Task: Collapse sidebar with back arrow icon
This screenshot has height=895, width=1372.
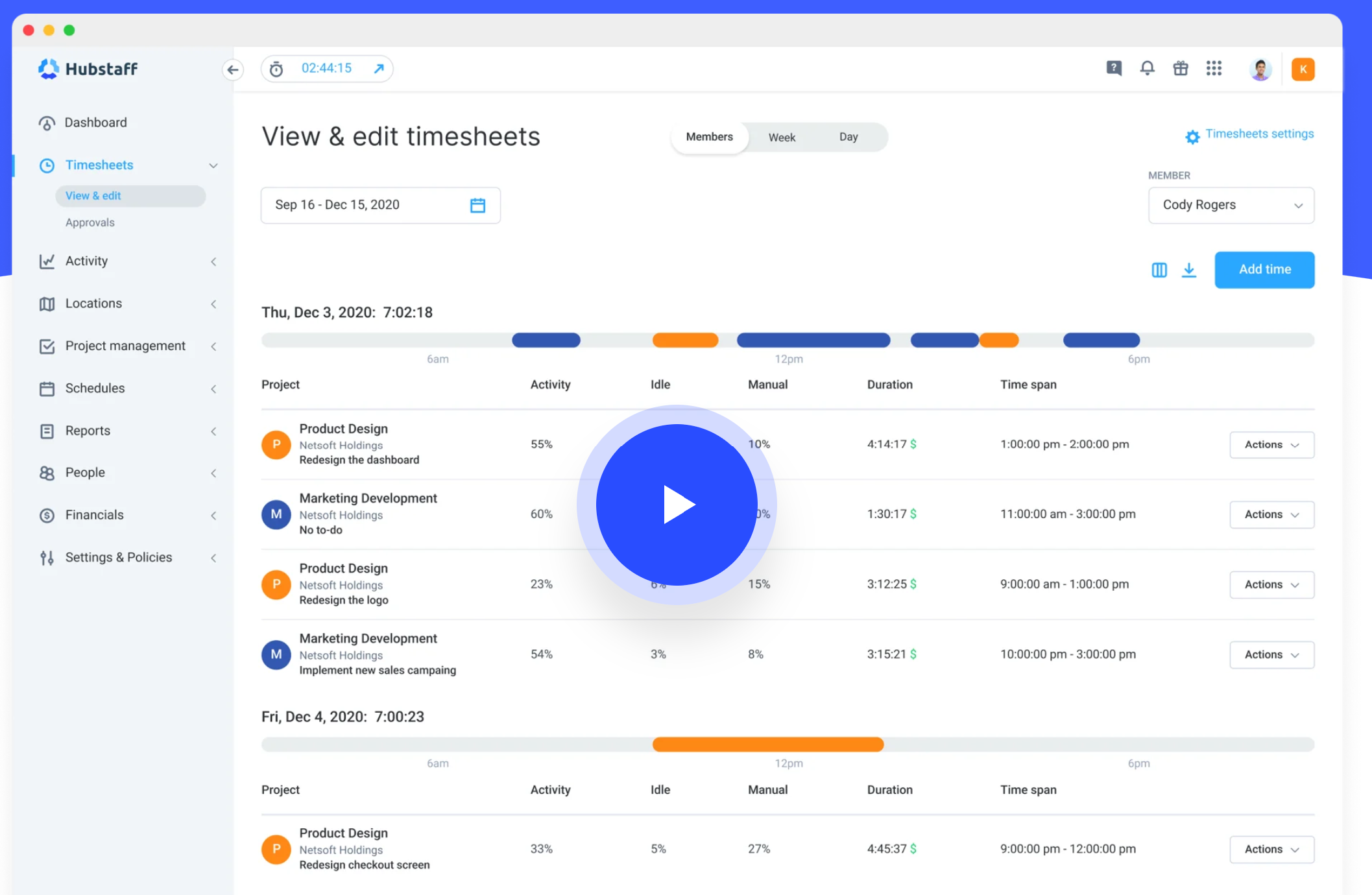Action: 233,69
